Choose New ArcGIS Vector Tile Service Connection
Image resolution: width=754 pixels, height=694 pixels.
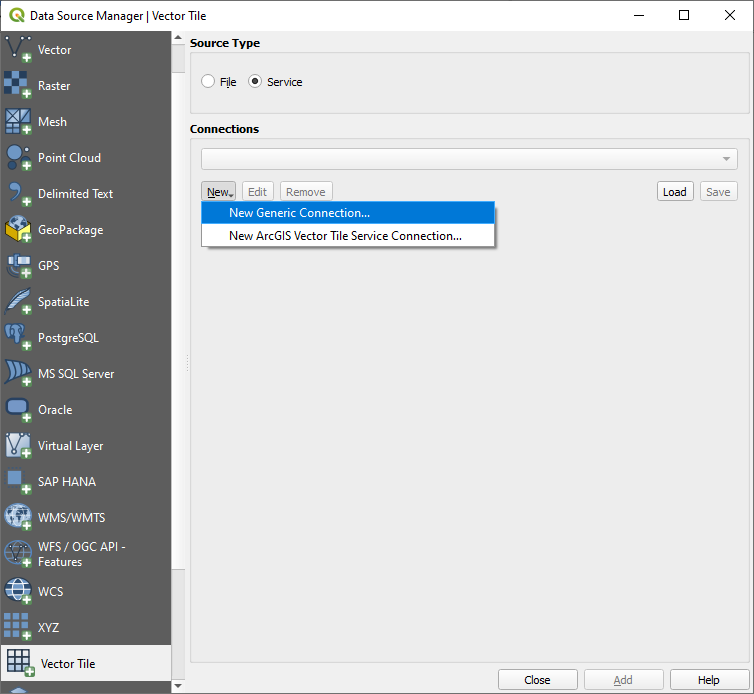tap(348, 236)
